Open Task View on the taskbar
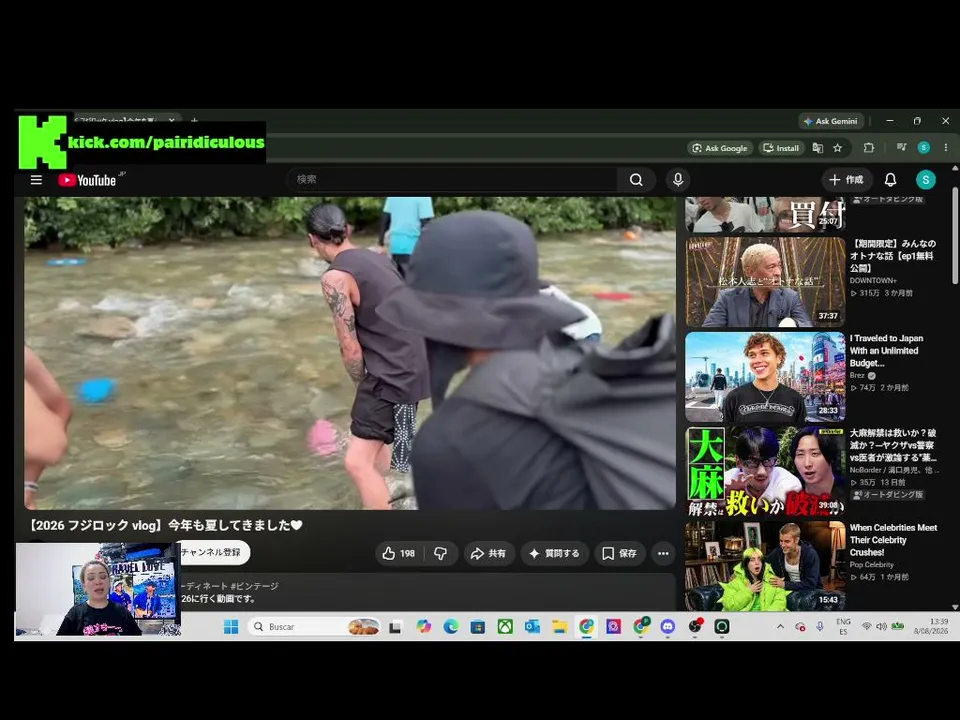Viewport: 960px width, 720px height. (396, 626)
